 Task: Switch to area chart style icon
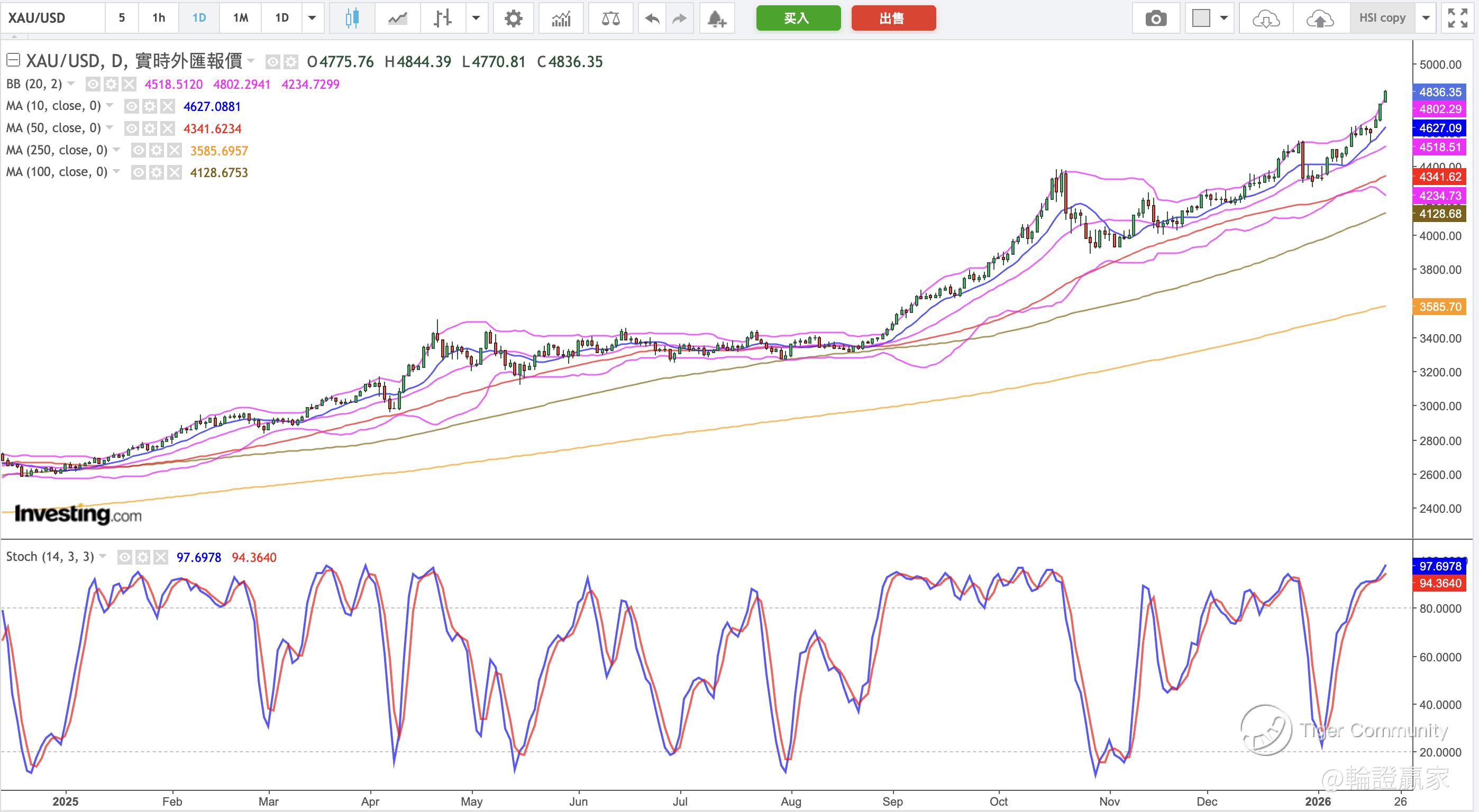click(x=397, y=19)
